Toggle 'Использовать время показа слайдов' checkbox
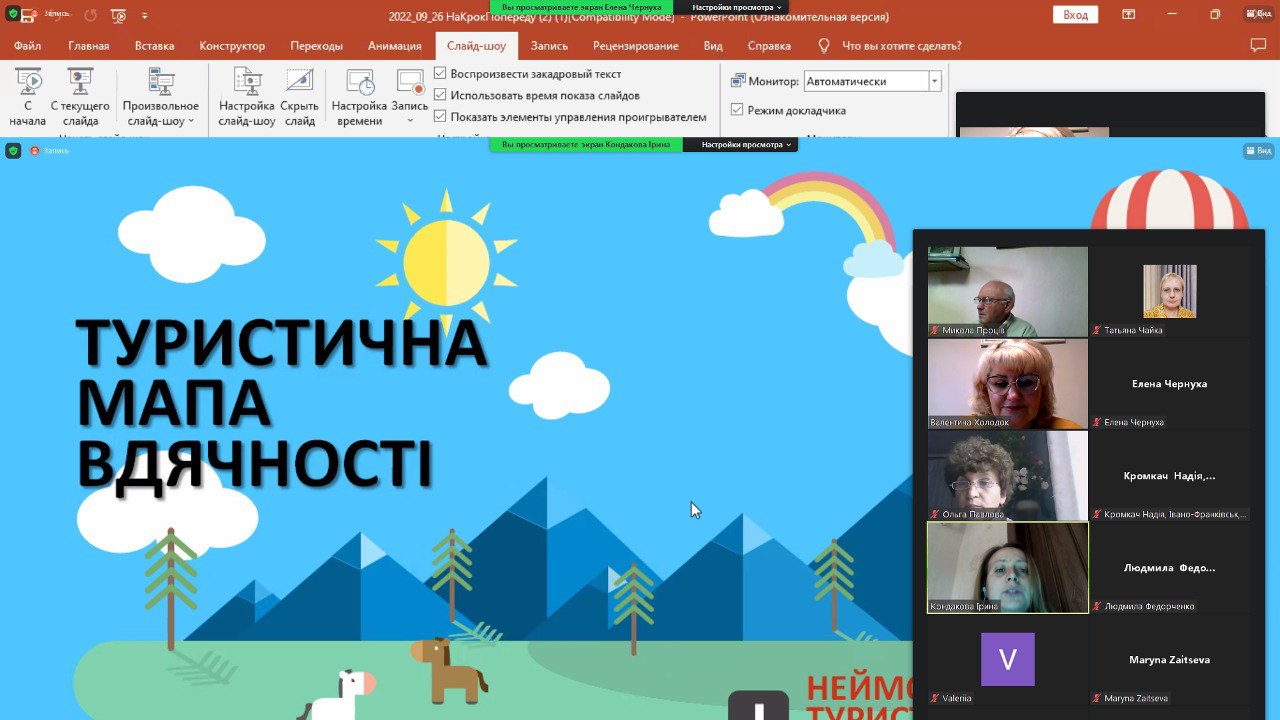The height and width of the screenshot is (720, 1280). coord(440,95)
